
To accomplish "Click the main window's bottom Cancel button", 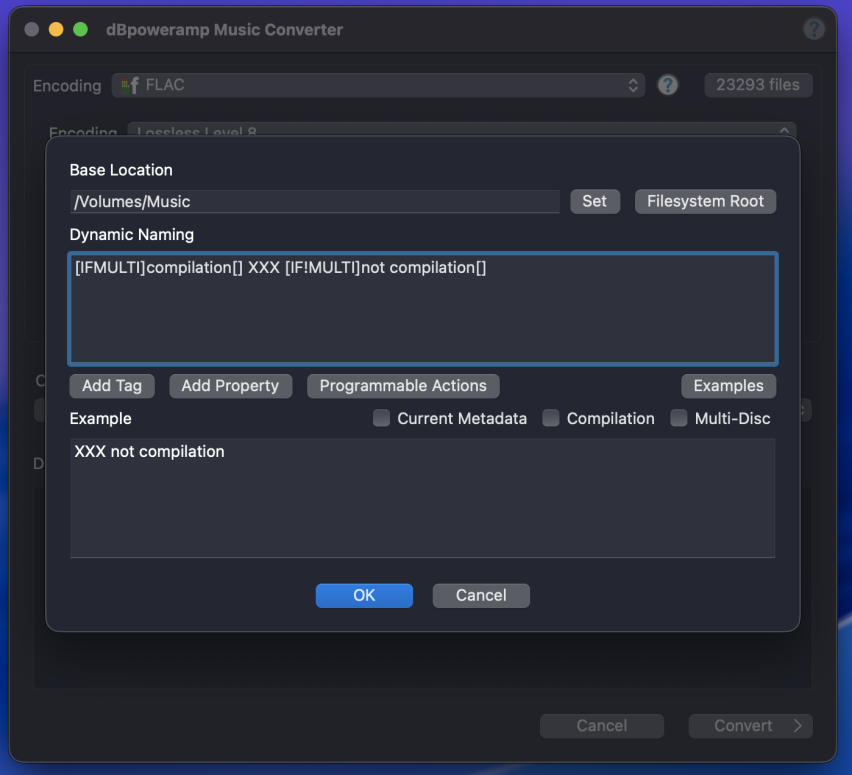I will [602, 726].
